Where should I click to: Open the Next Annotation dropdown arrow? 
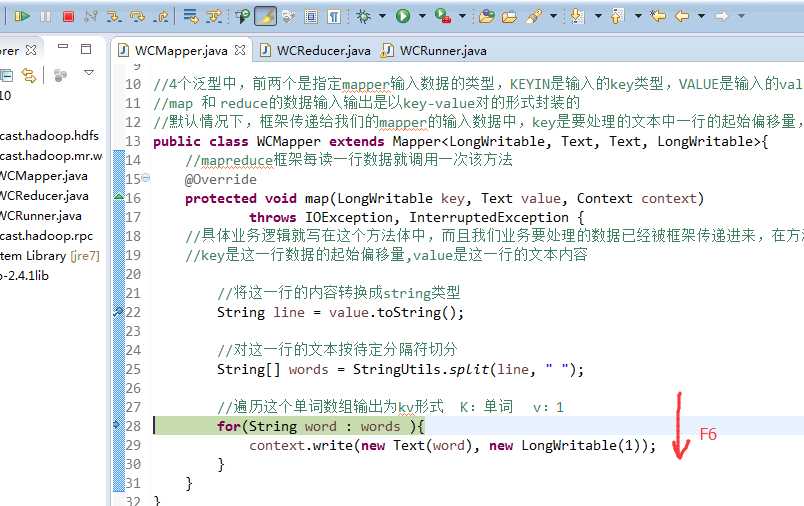click(598, 16)
